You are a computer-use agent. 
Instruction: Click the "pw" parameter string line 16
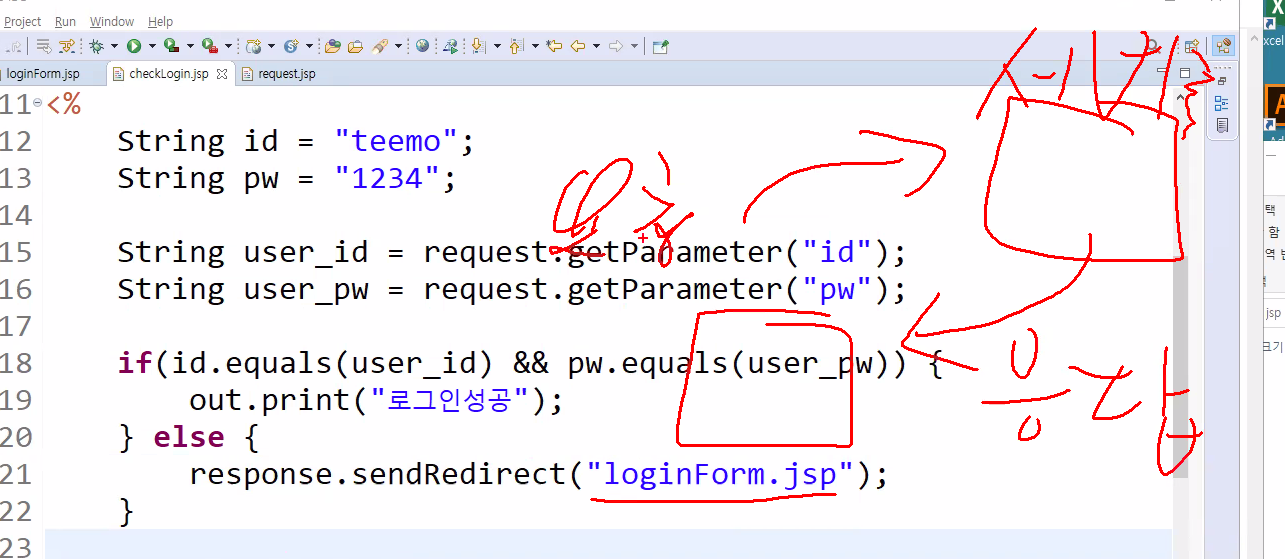[838, 289]
